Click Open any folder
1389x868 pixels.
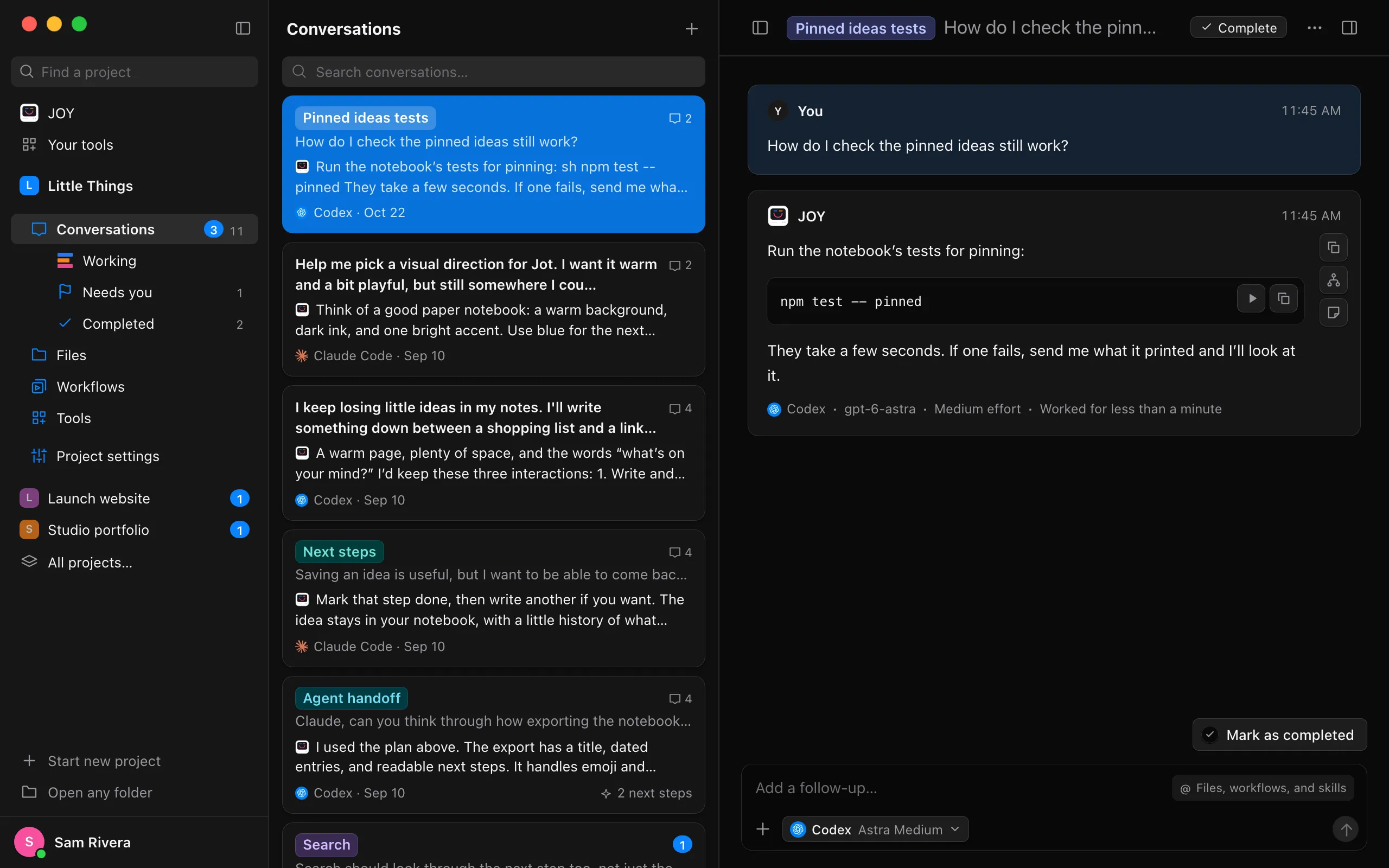tap(135, 792)
